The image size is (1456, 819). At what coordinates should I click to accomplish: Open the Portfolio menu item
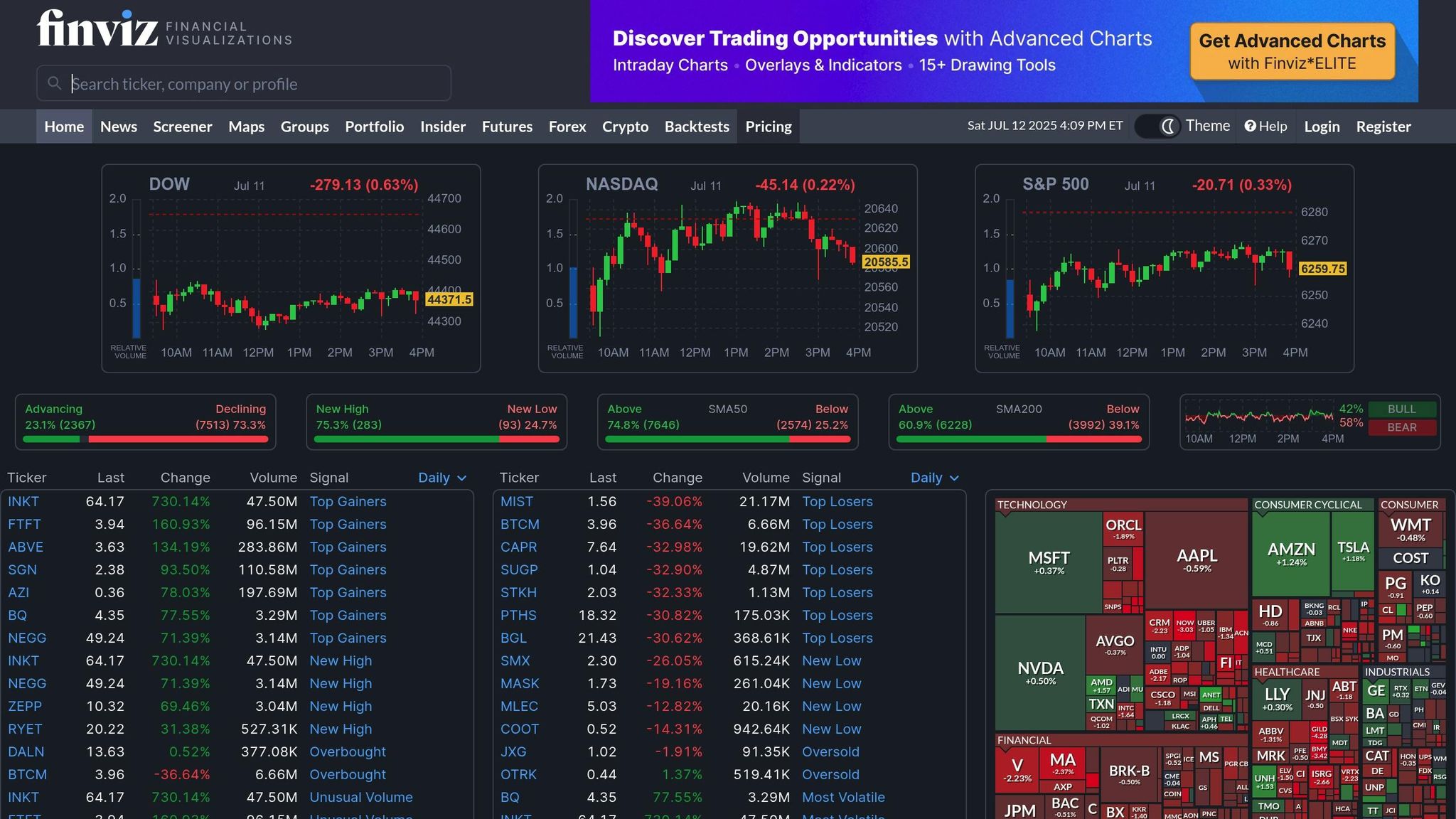coord(375,126)
